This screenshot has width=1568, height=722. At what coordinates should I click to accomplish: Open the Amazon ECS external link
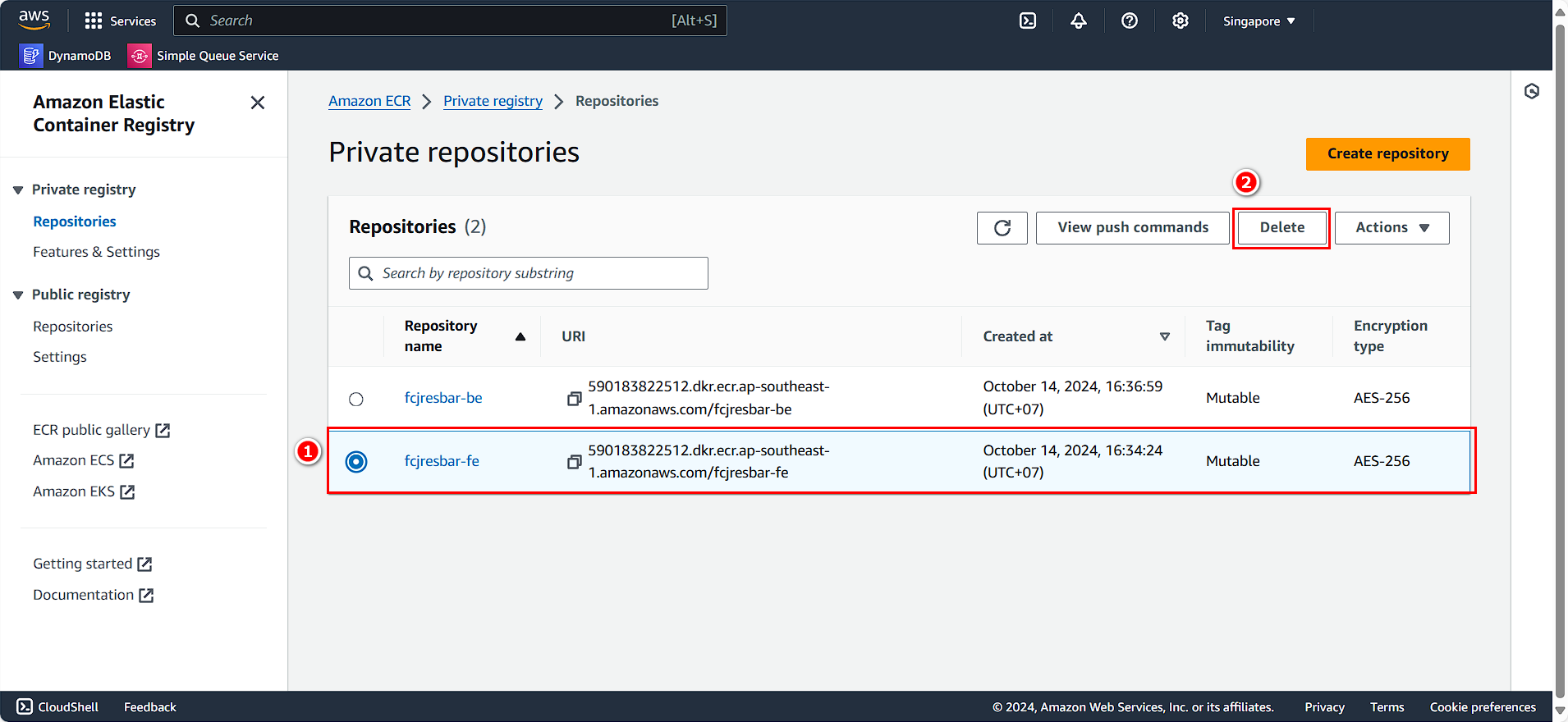(x=83, y=460)
